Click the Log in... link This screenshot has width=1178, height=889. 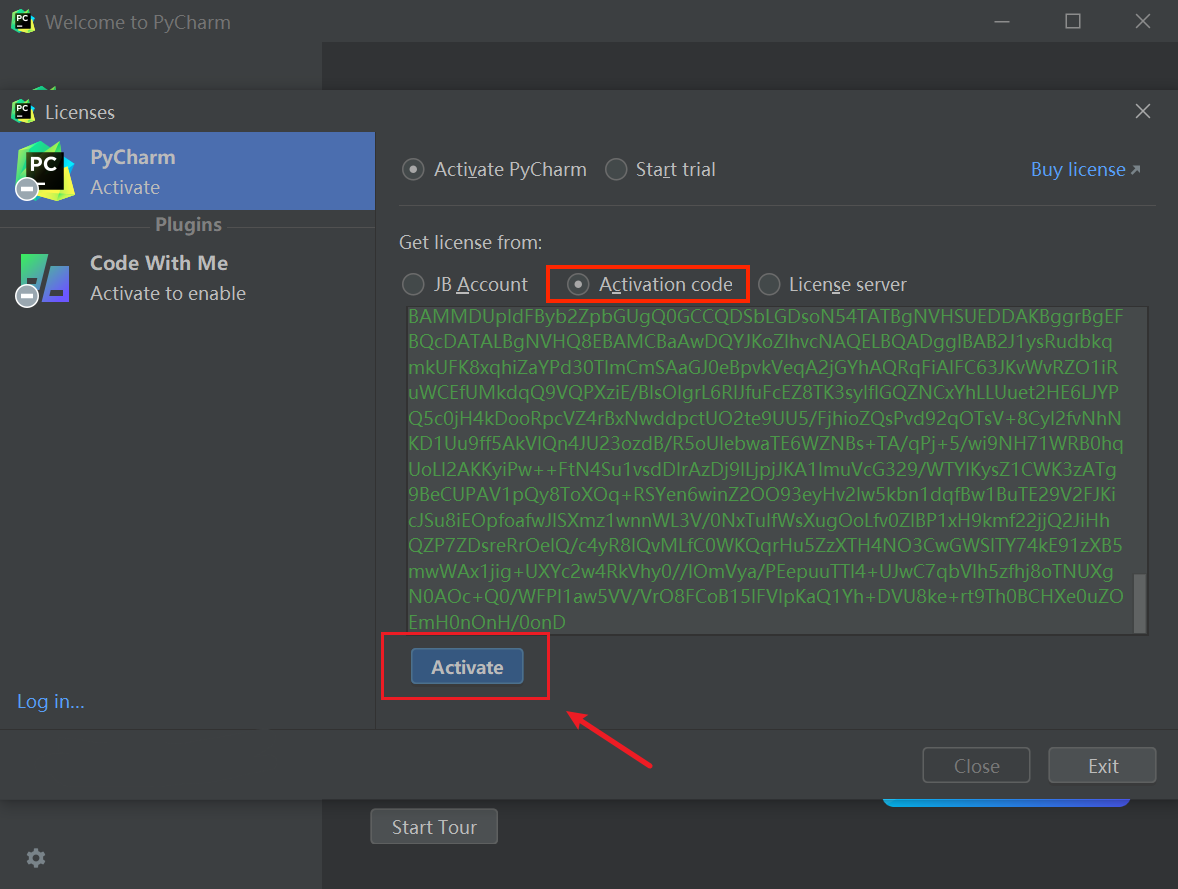tap(50, 701)
